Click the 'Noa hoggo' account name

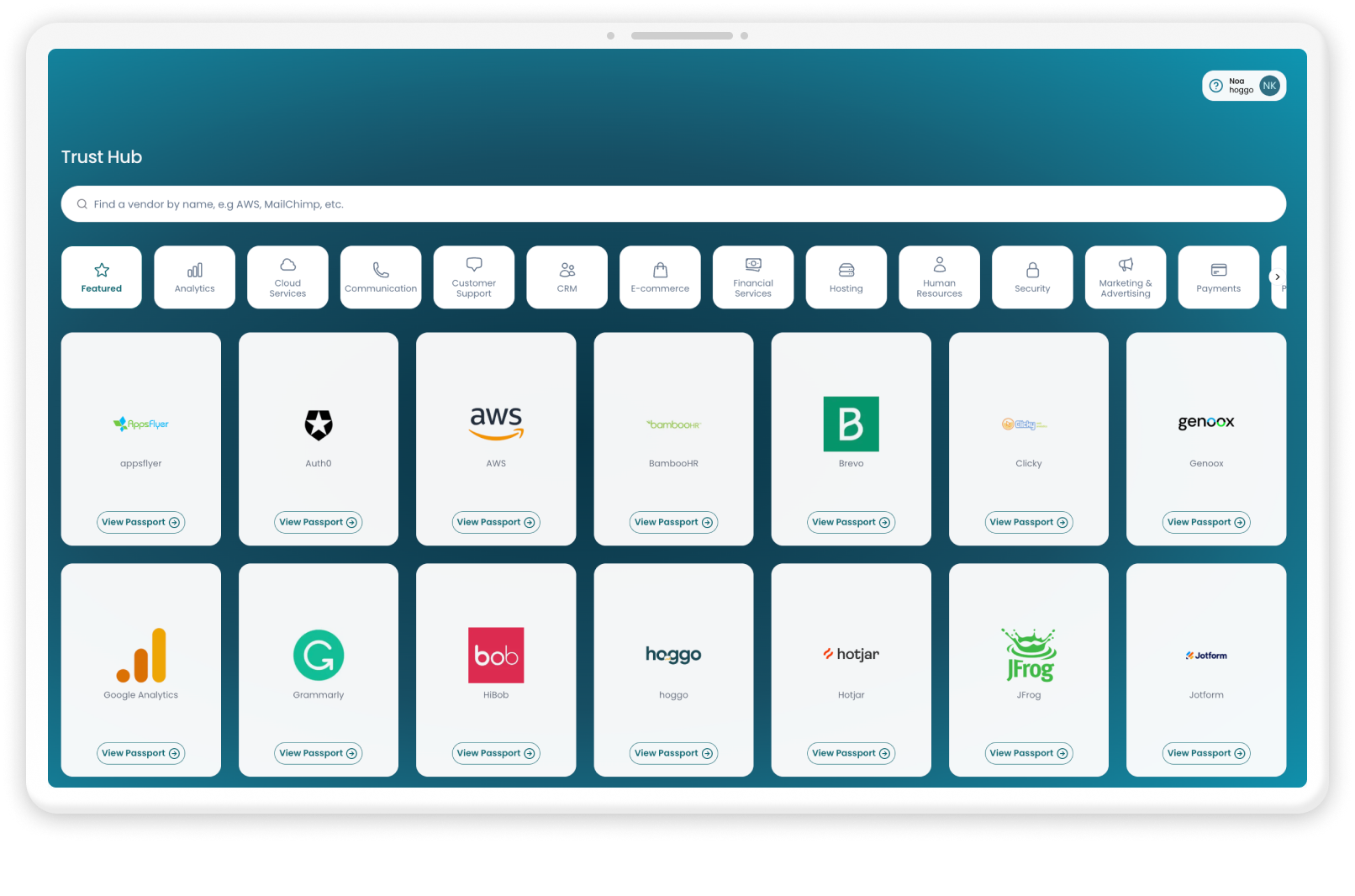(x=1241, y=86)
